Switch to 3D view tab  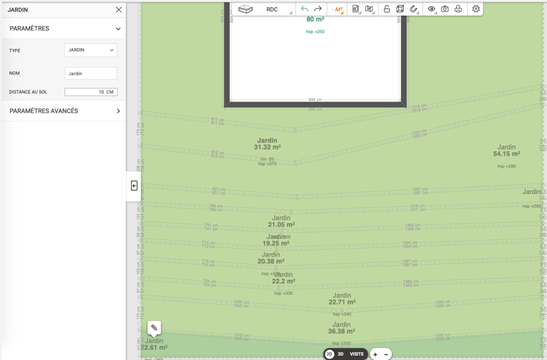(x=340, y=354)
